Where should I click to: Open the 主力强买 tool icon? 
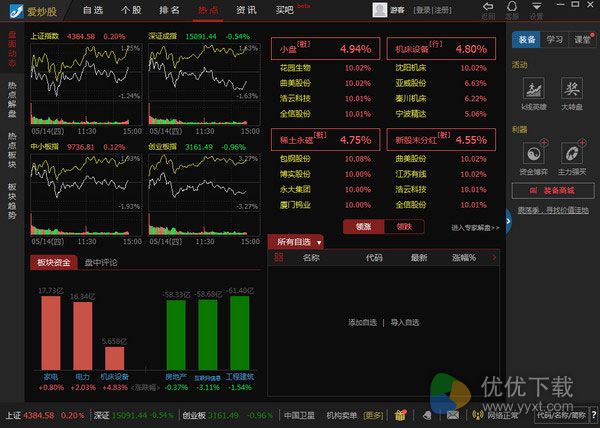(572, 154)
